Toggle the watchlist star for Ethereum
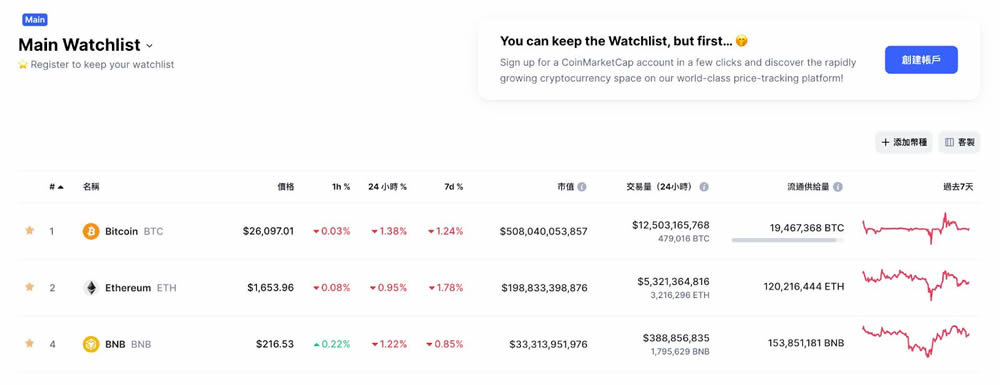Screen dimensions: 1000x385 coord(29,287)
